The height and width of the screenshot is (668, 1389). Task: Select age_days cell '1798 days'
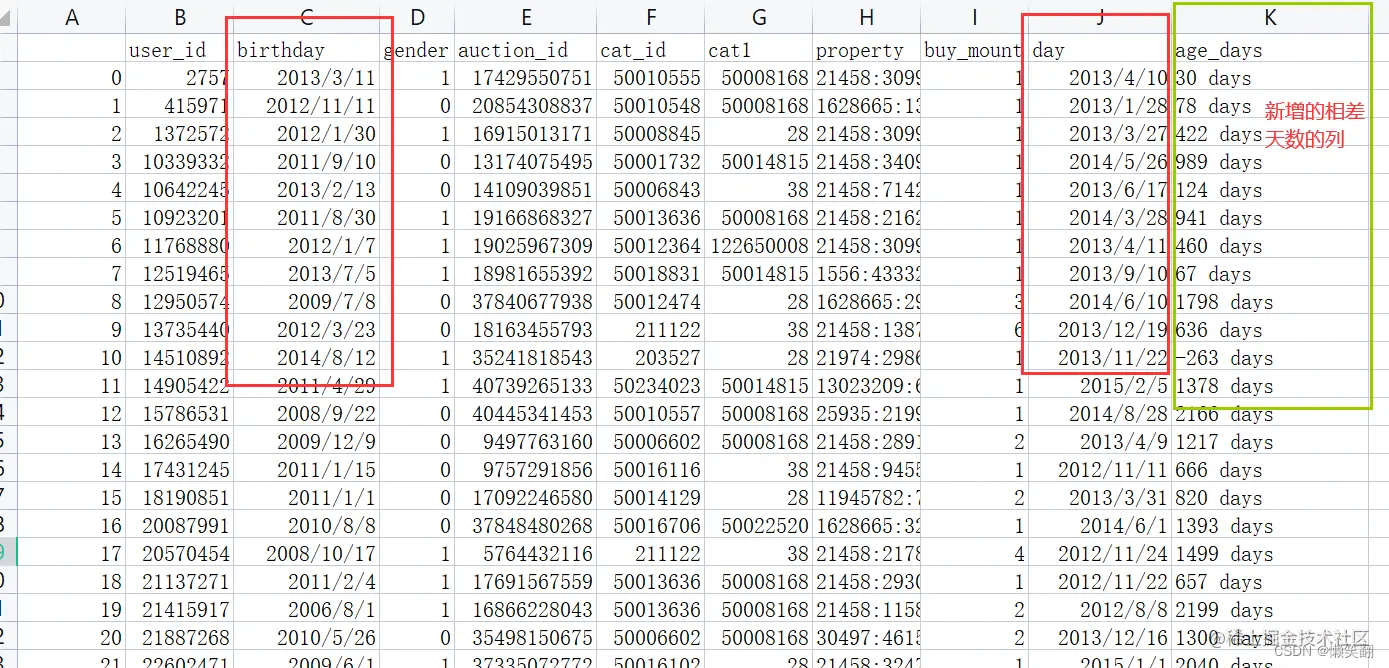1270,302
